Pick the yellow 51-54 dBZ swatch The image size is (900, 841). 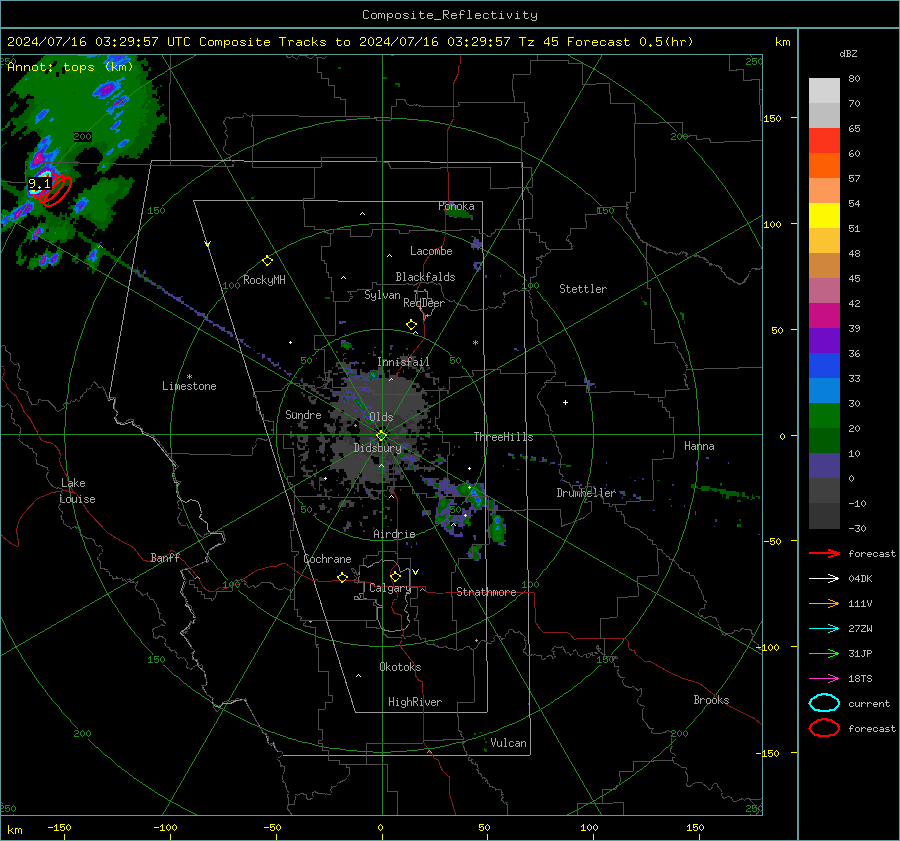click(x=824, y=216)
